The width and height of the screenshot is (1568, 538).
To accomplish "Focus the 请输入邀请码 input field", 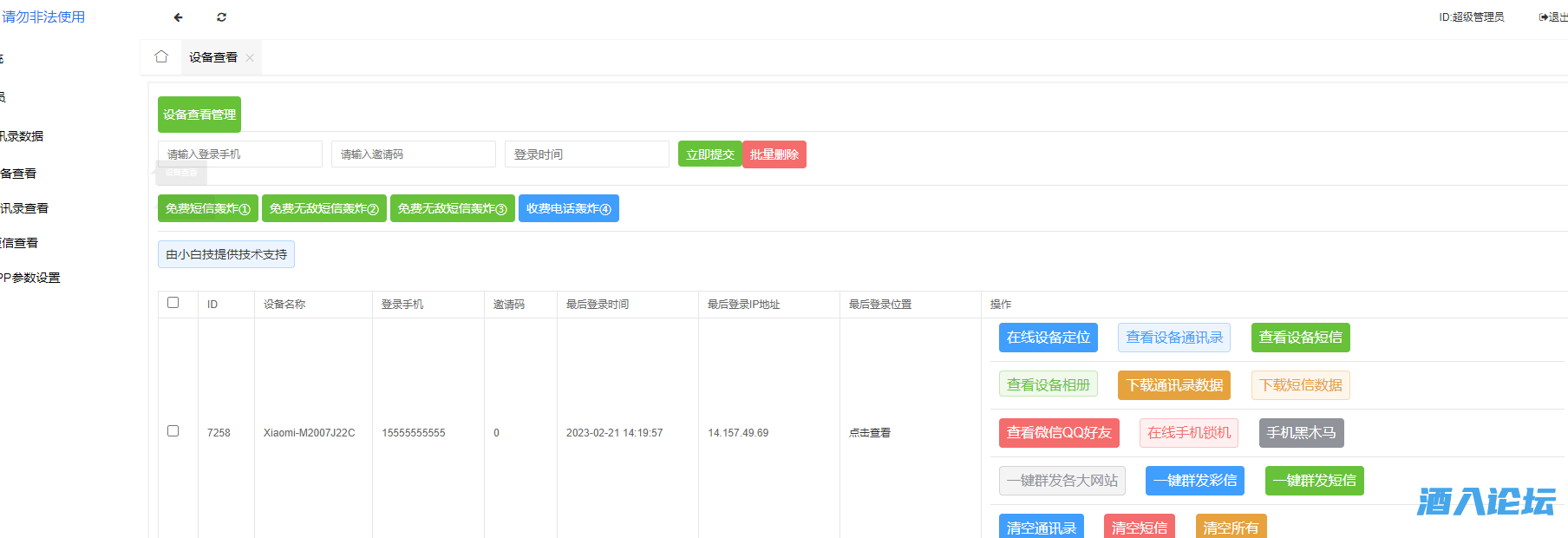I will pyautogui.click(x=413, y=154).
